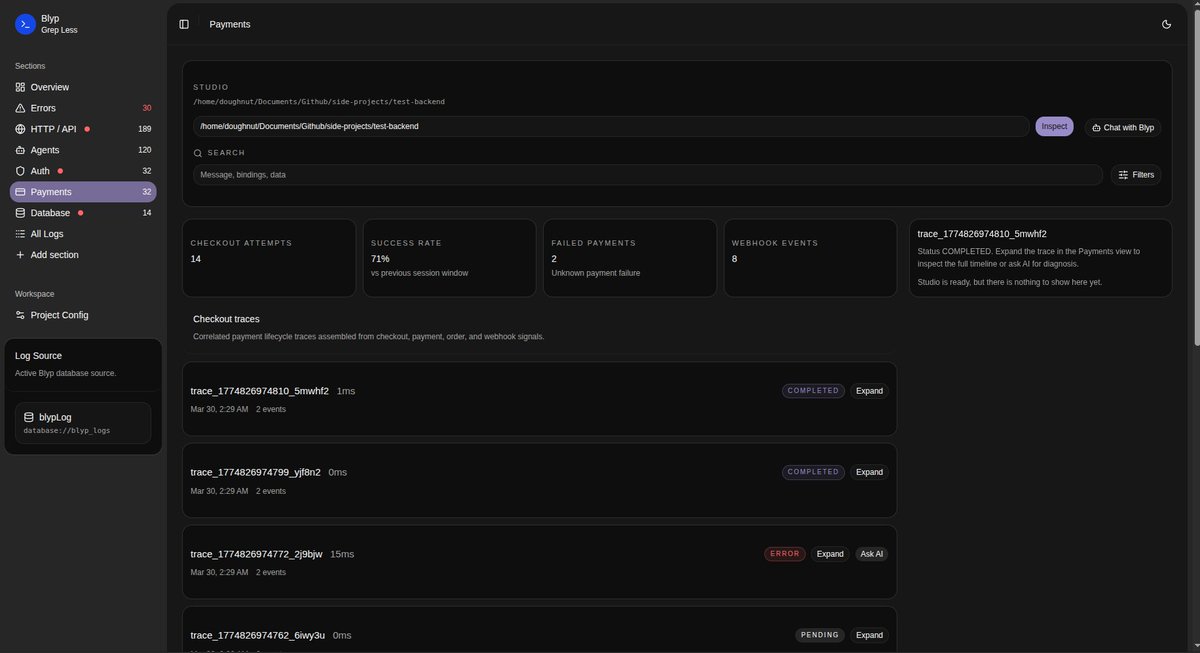Click the HTTP / API globe icon
This screenshot has width=1200, height=653.
(20, 129)
